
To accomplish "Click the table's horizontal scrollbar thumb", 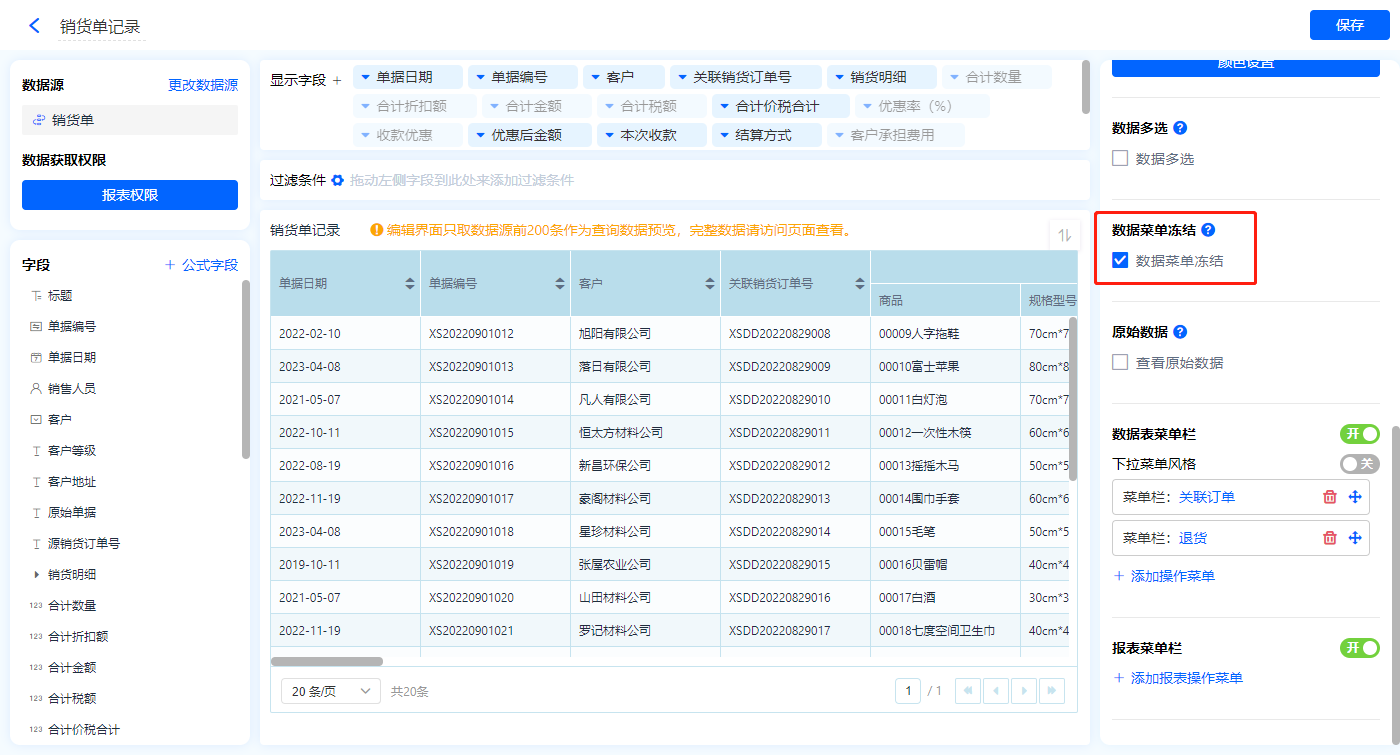I will coord(327,661).
